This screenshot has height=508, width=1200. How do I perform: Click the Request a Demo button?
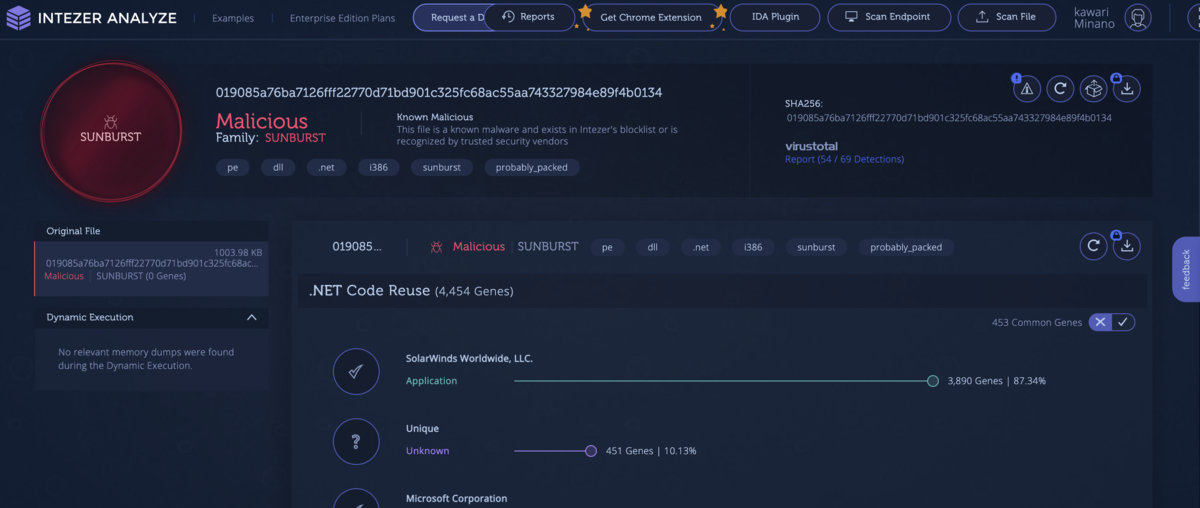pos(450,17)
